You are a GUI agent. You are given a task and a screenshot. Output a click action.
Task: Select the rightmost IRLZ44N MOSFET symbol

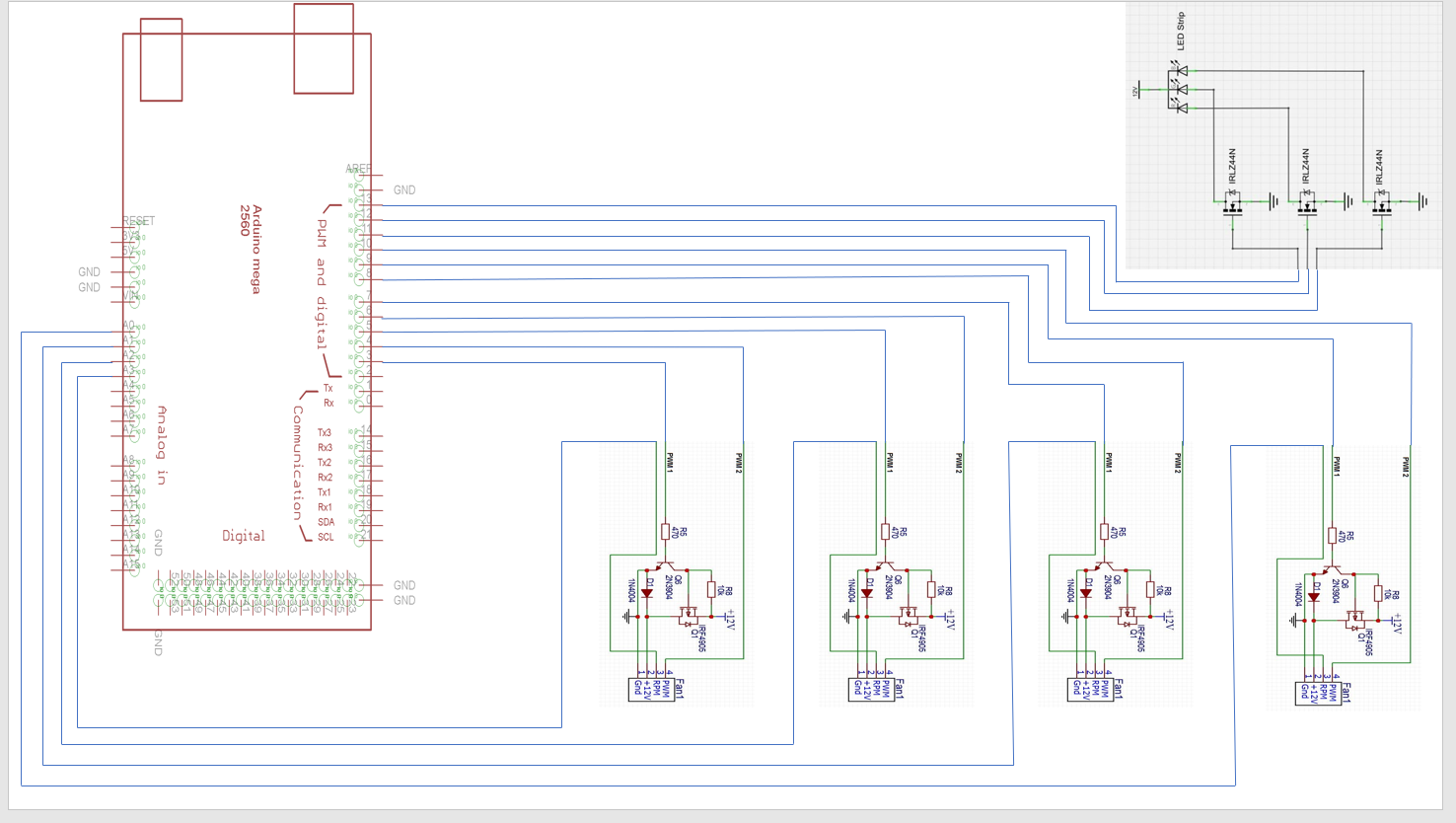(1381, 203)
